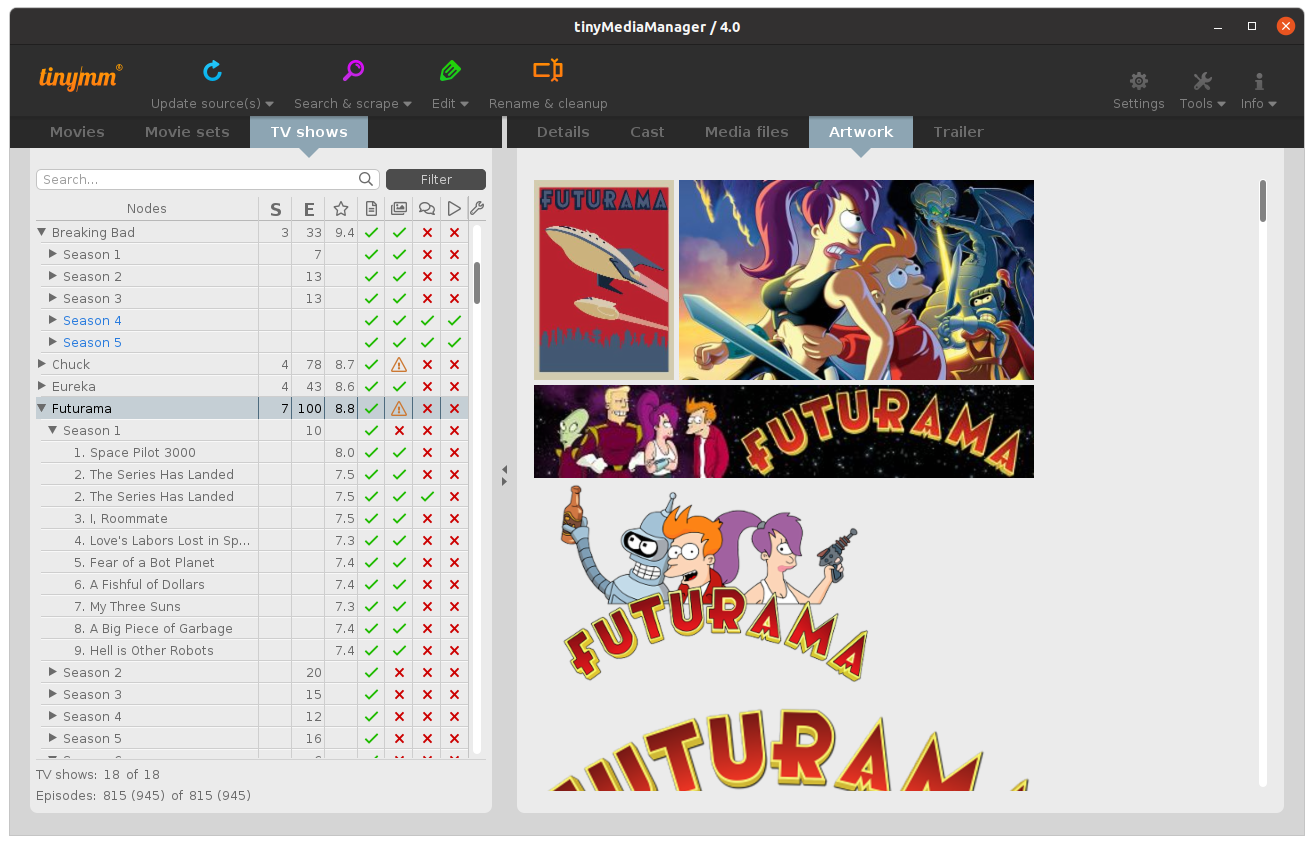This screenshot has width=1314, height=845.
Task: Switch to the Movie sets tab
Action: (187, 132)
